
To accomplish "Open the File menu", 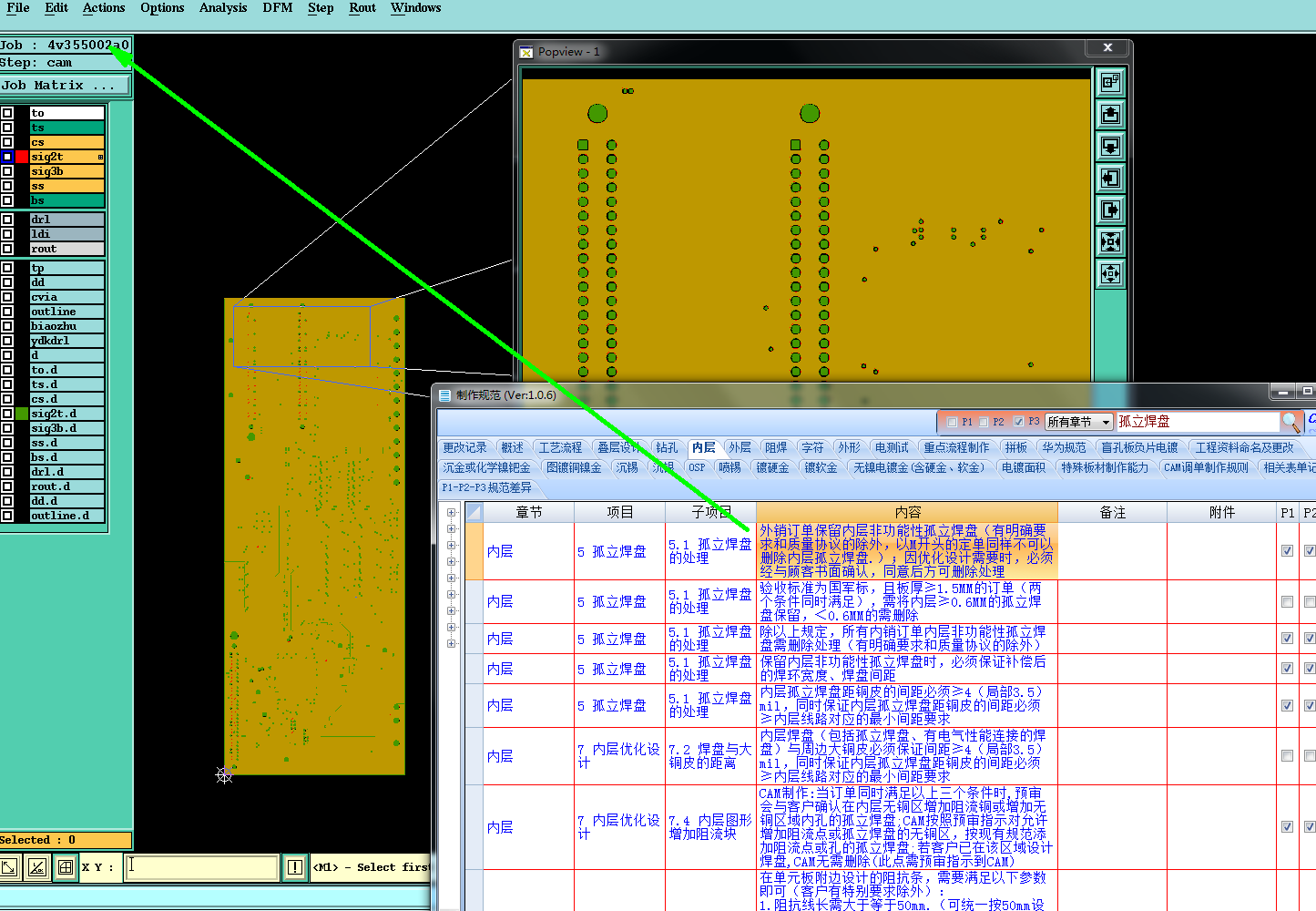I will point(18,8).
